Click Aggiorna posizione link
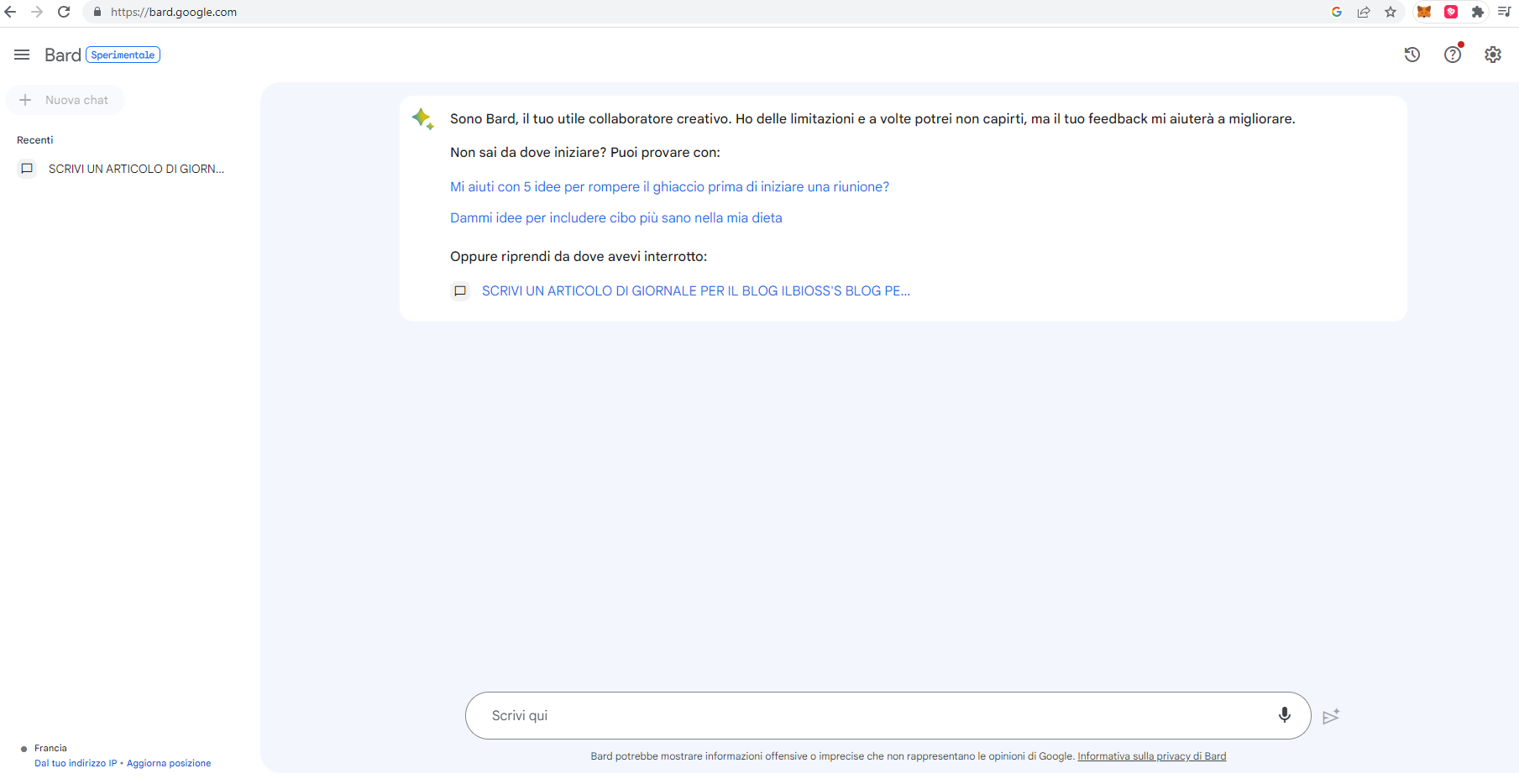This screenshot has width=1519, height=784. click(169, 763)
